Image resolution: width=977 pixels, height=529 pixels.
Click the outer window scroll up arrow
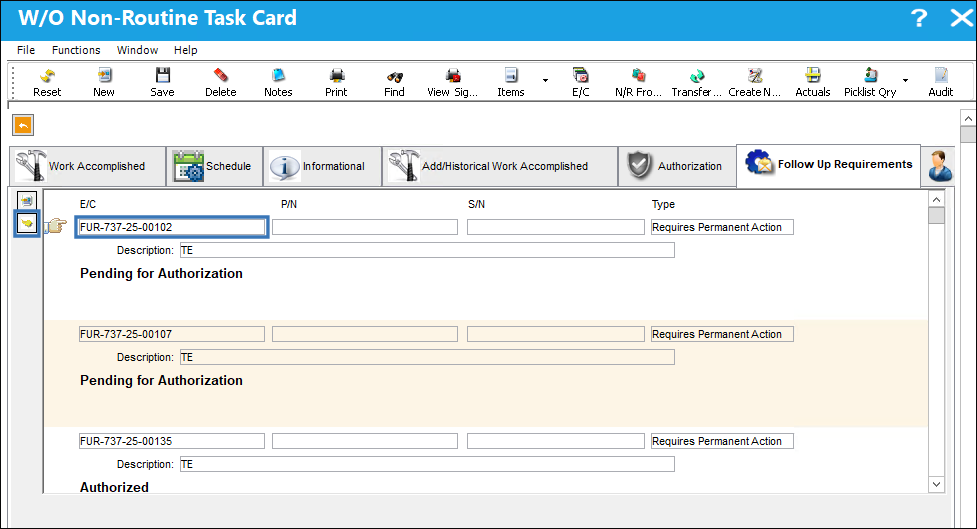click(968, 118)
